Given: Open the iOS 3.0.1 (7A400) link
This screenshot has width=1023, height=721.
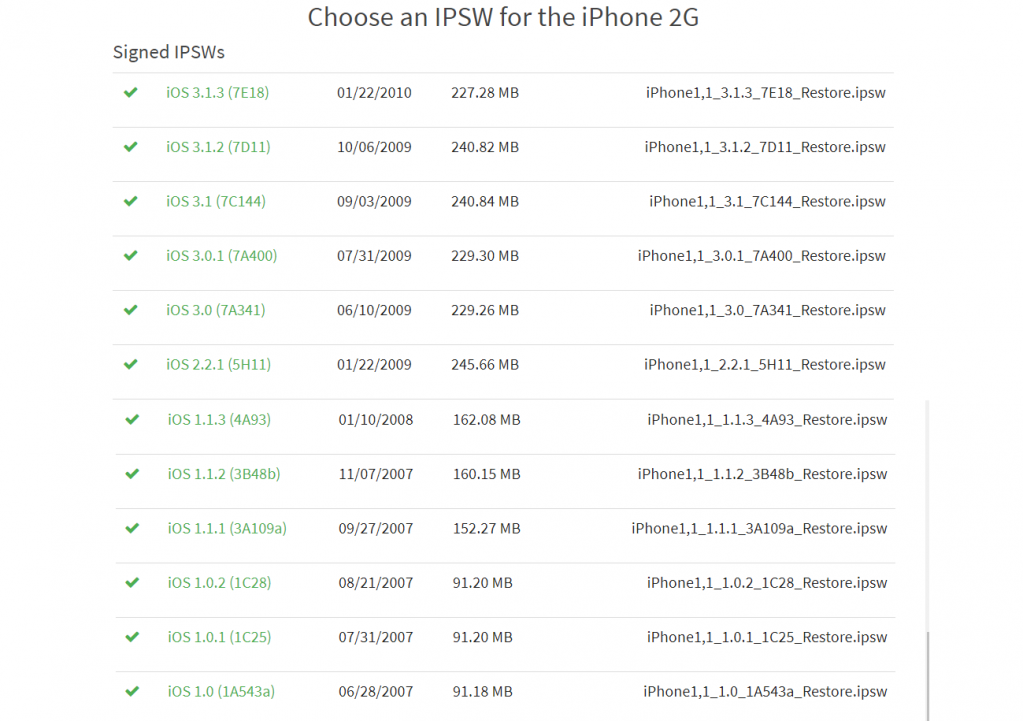Looking at the screenshot, I should pos(221,256).
